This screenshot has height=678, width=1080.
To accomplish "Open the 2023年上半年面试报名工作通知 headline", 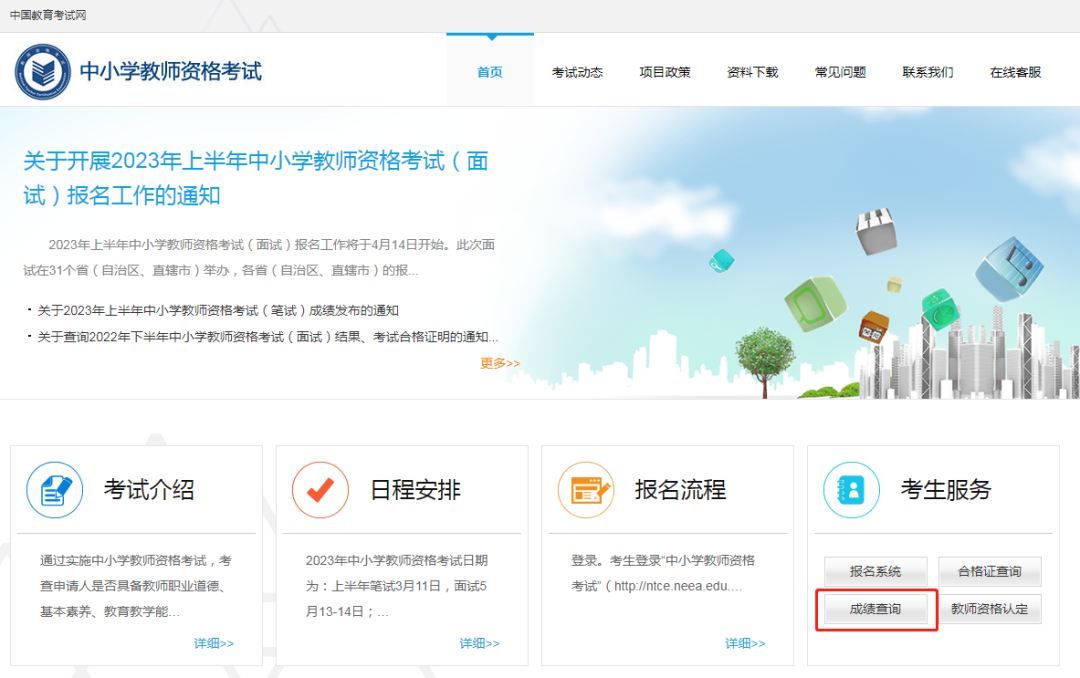I will tap(256, 178).
